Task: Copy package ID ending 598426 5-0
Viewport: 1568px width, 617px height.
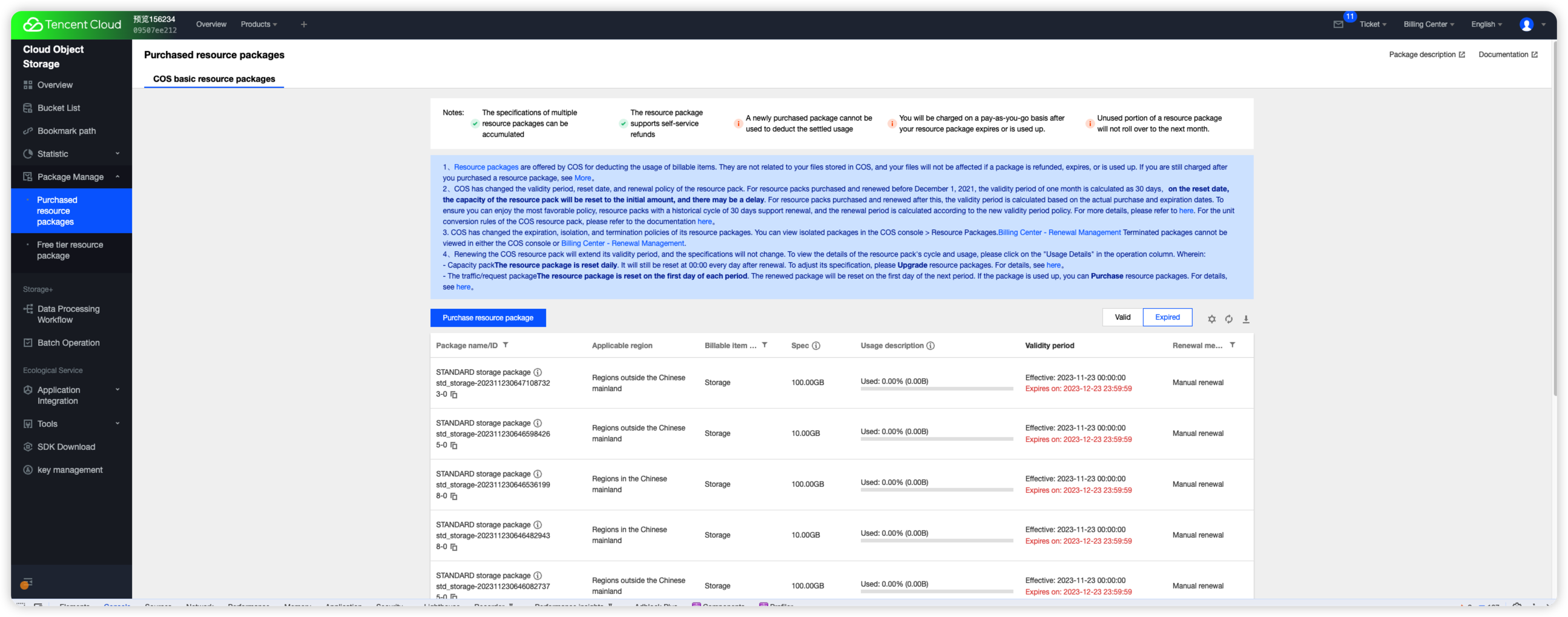Action: 453,445
